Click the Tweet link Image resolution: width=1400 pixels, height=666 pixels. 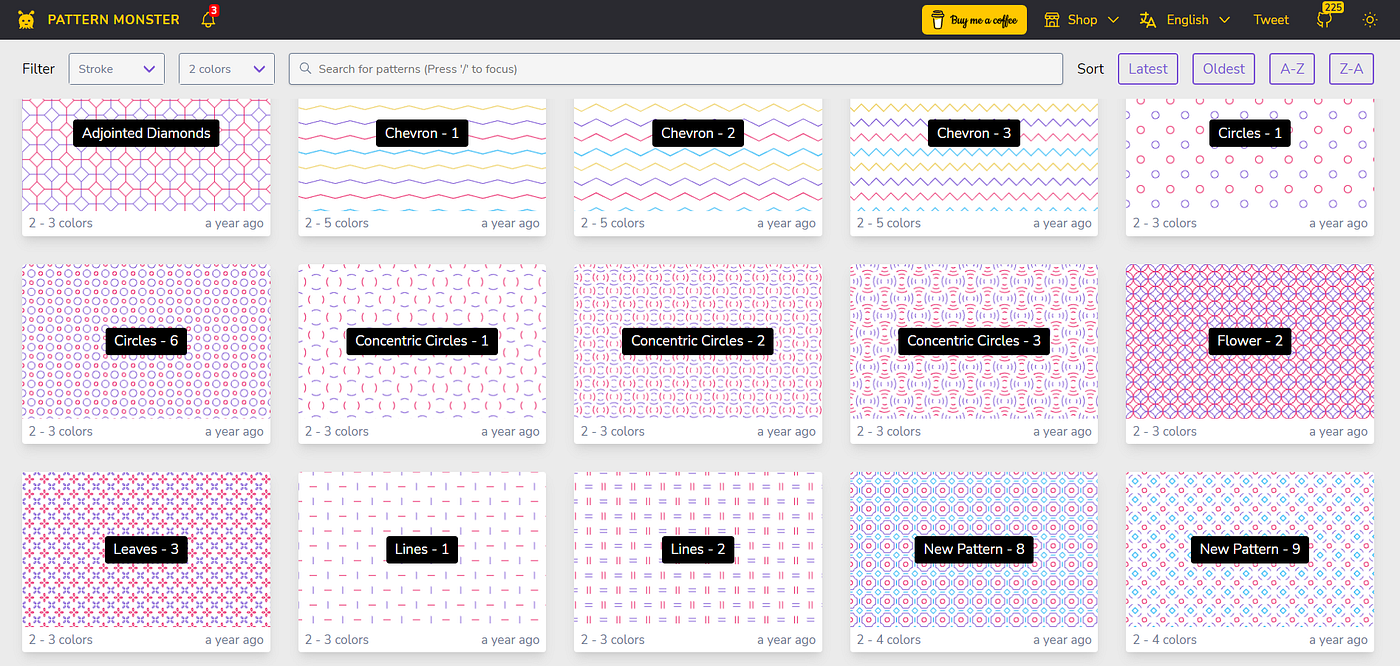click(x=1271, y=19)
